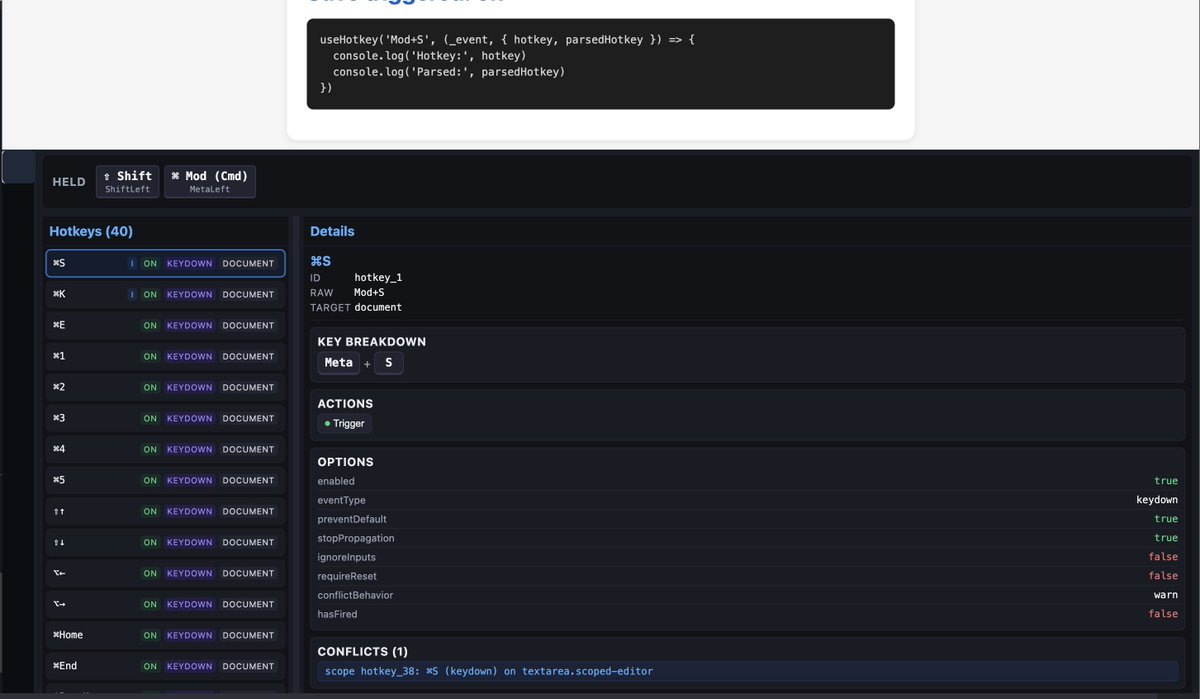Click the DOCUMENT badge on the ⌘End row
The width and height of the screenshot is (1200, 699).
[x=248, y=667]
